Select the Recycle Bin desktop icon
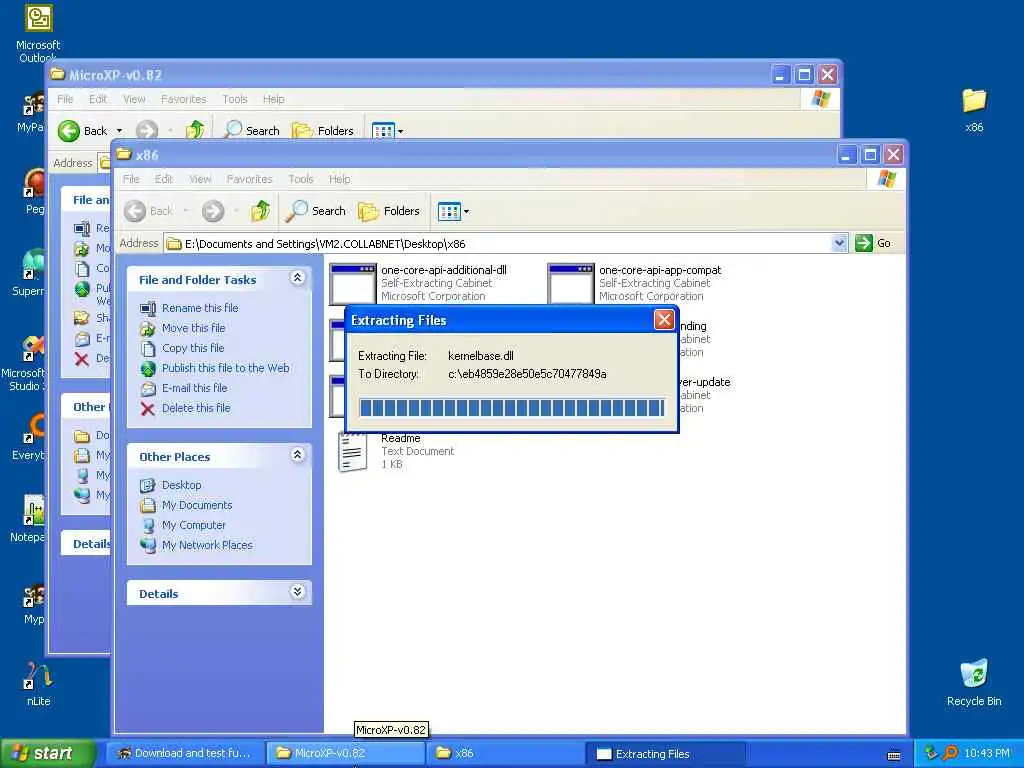The height and width of the screenshot is (768, 1024). coord(974,683)
